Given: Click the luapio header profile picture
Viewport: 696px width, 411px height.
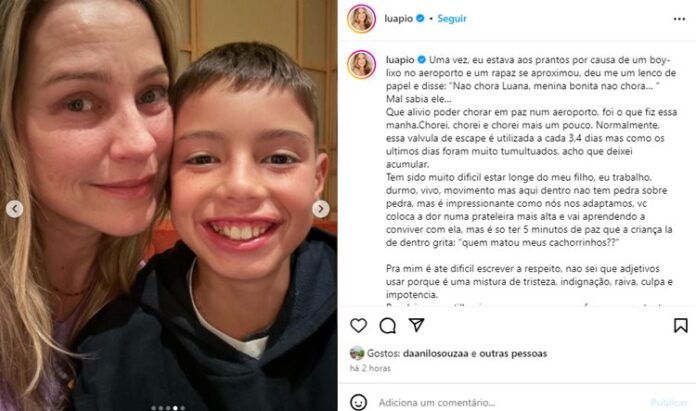Looking at the screenshot, I should [361, 19].
